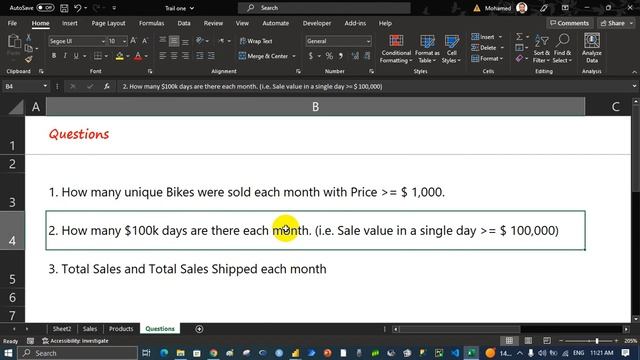
Task: Apply the yellow fill color
Action: pos(120,56)
